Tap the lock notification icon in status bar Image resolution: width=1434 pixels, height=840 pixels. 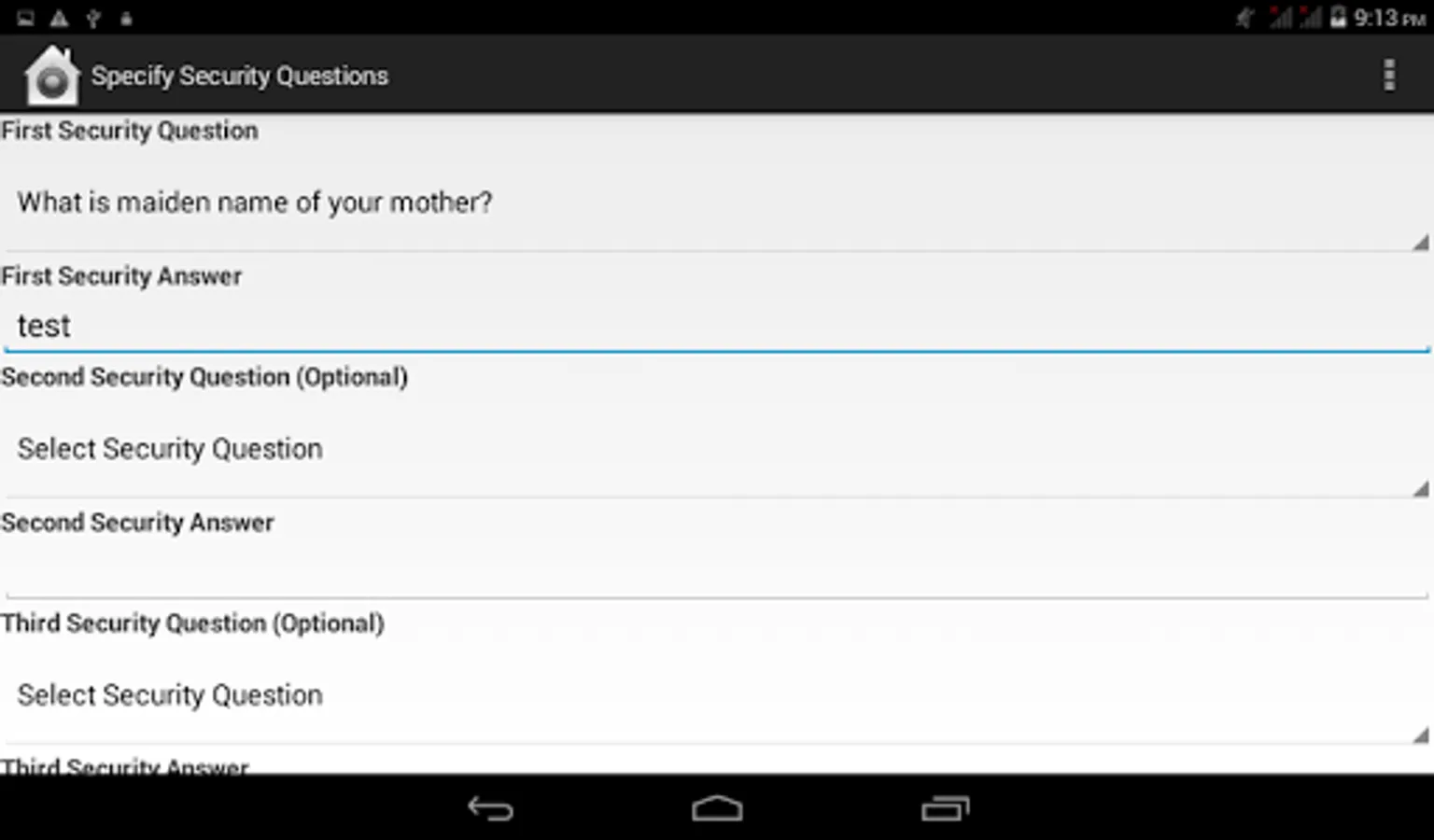(x=126, y=19)
